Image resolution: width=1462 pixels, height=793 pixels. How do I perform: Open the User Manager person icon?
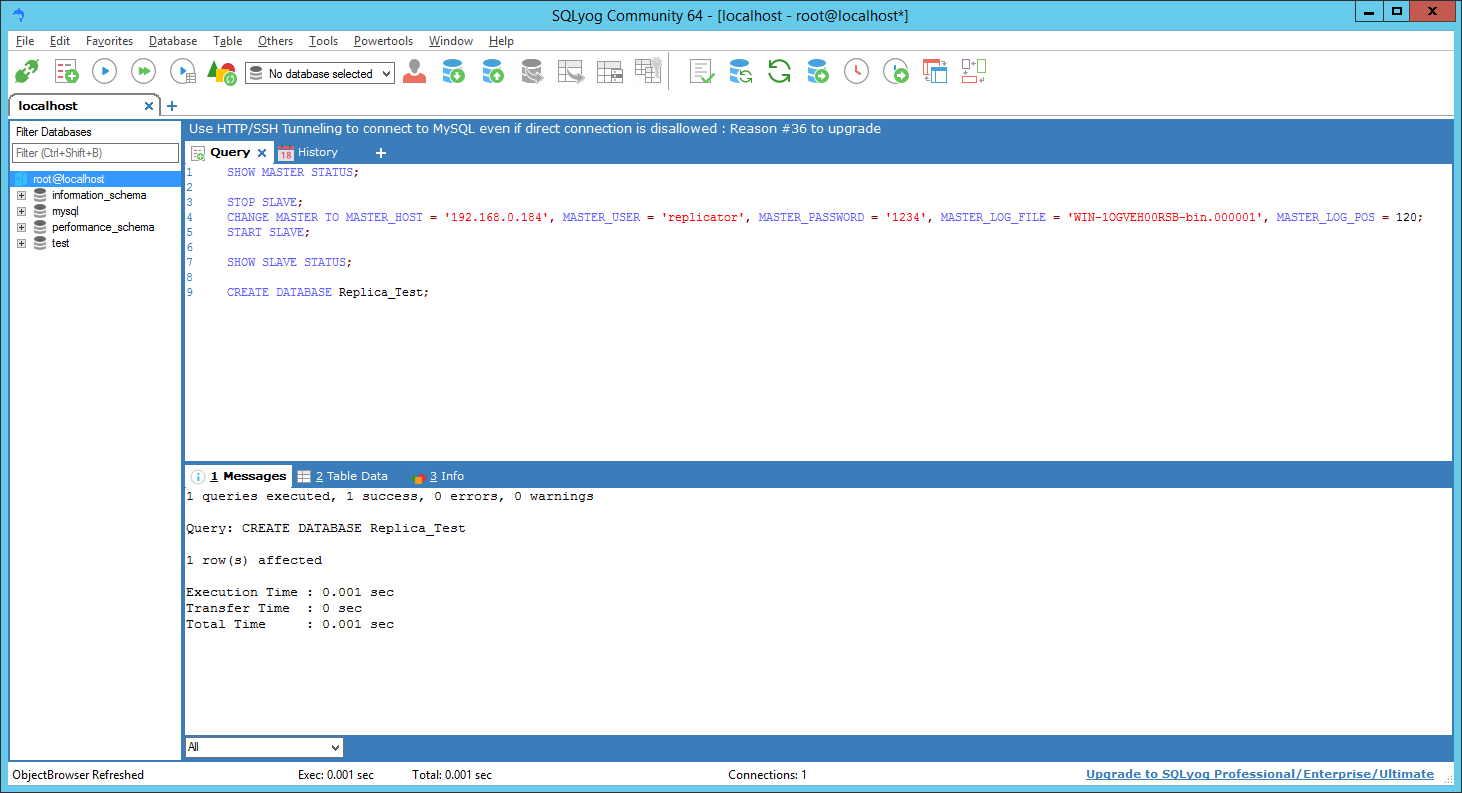[414, 72]
